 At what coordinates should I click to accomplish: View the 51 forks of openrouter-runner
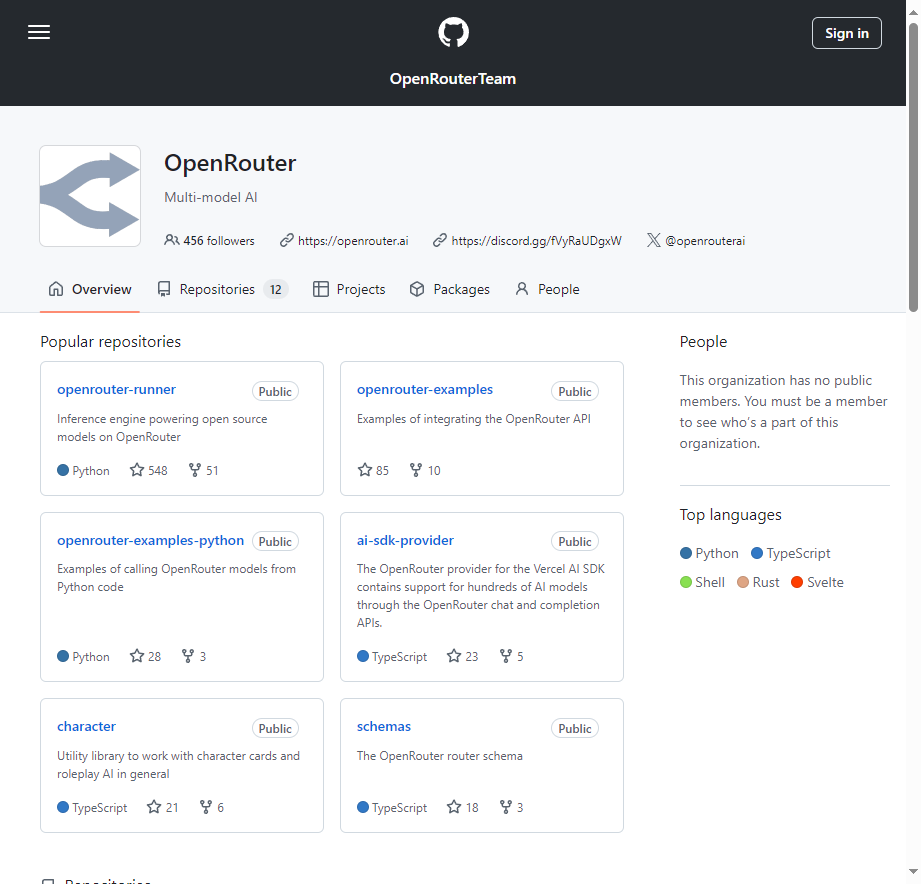click(x=203, y=470)
